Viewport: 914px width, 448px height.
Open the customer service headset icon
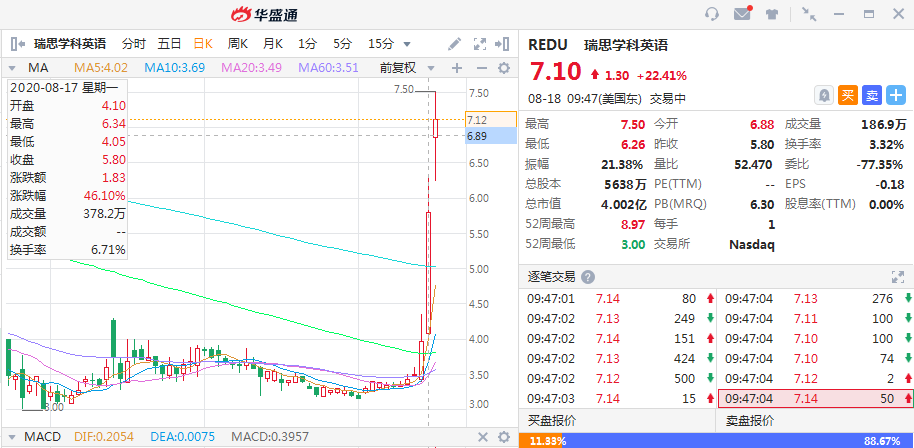click(712, 14)
